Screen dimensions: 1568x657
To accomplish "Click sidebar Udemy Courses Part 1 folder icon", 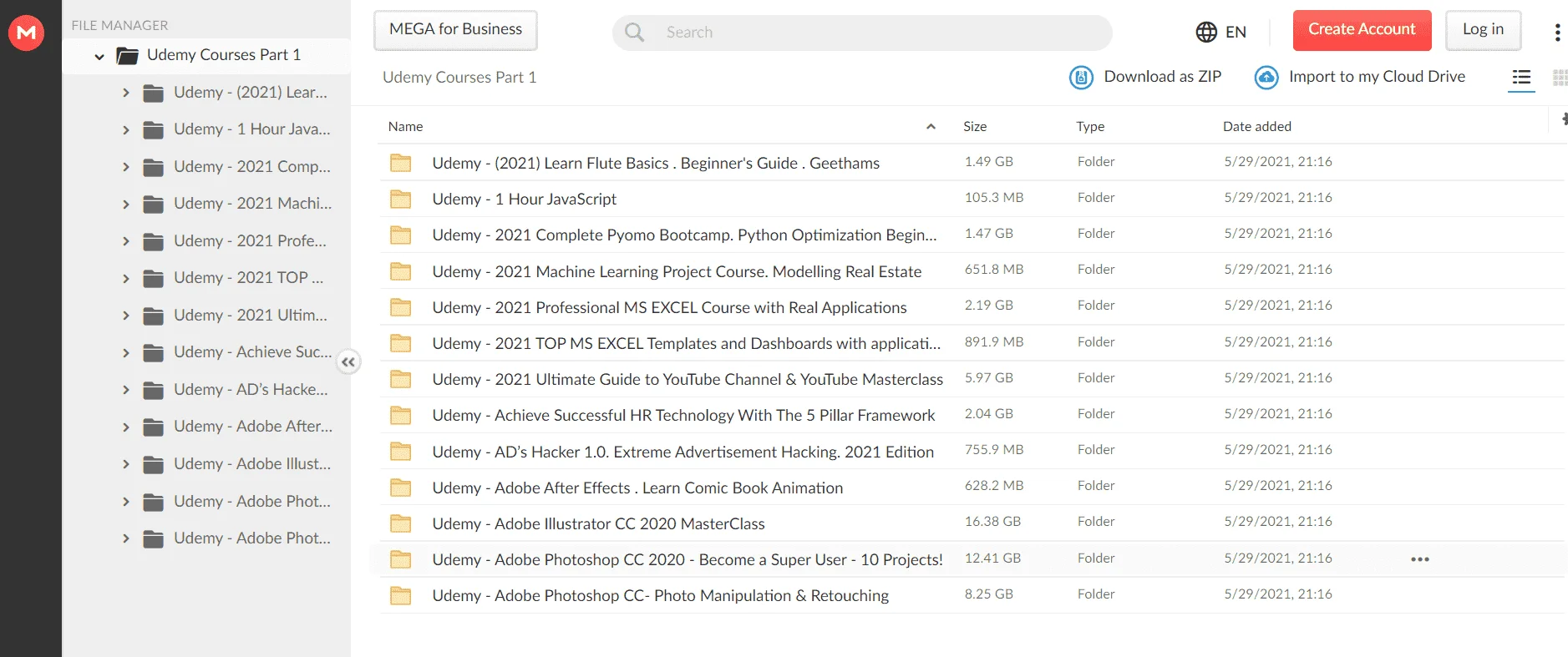I will [x=128, y=56].
